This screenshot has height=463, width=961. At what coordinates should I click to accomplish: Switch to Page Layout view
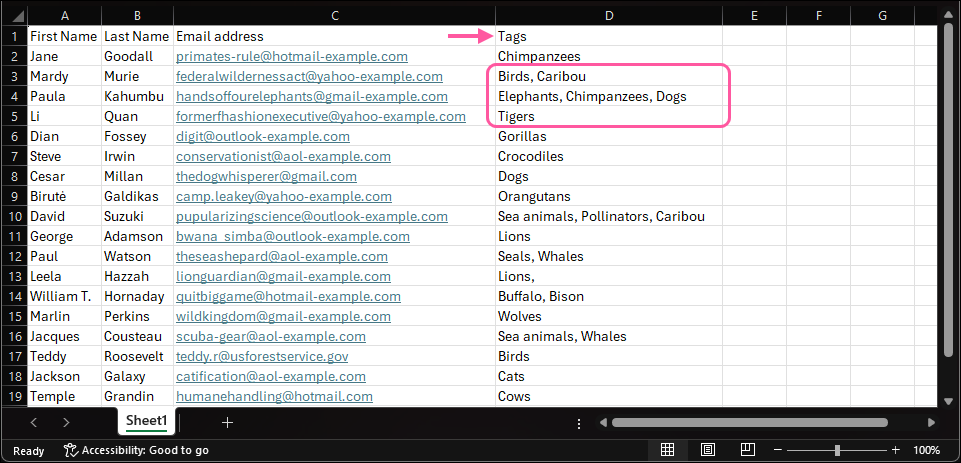(708, 450)
